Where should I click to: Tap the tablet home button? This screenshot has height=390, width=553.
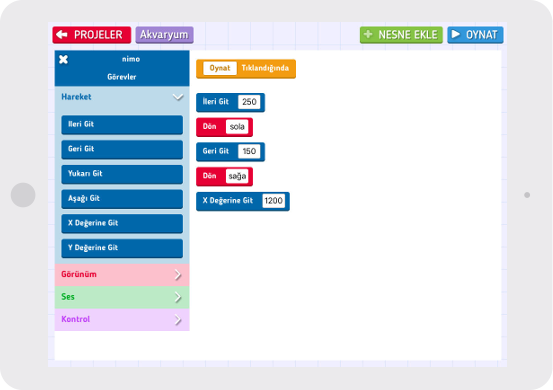pyautogui.click(x=23, y=195)
